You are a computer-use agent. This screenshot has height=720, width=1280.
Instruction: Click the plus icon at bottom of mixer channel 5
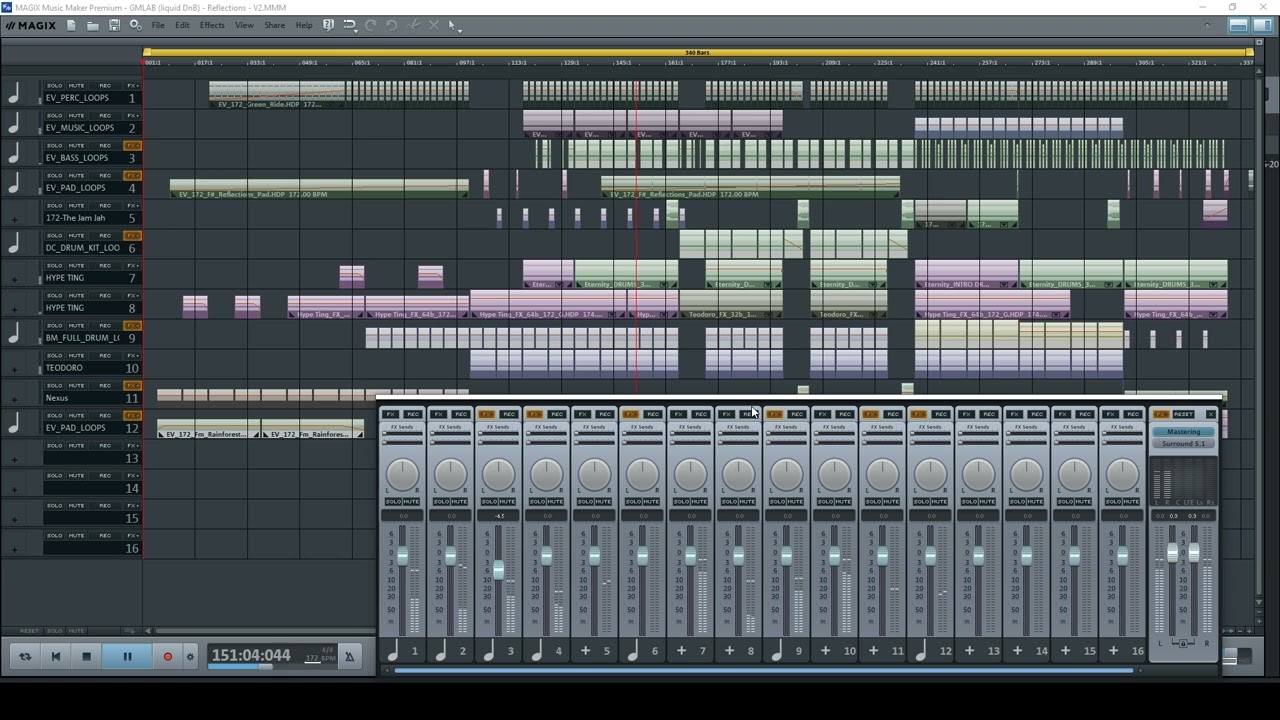pos(585,651)
